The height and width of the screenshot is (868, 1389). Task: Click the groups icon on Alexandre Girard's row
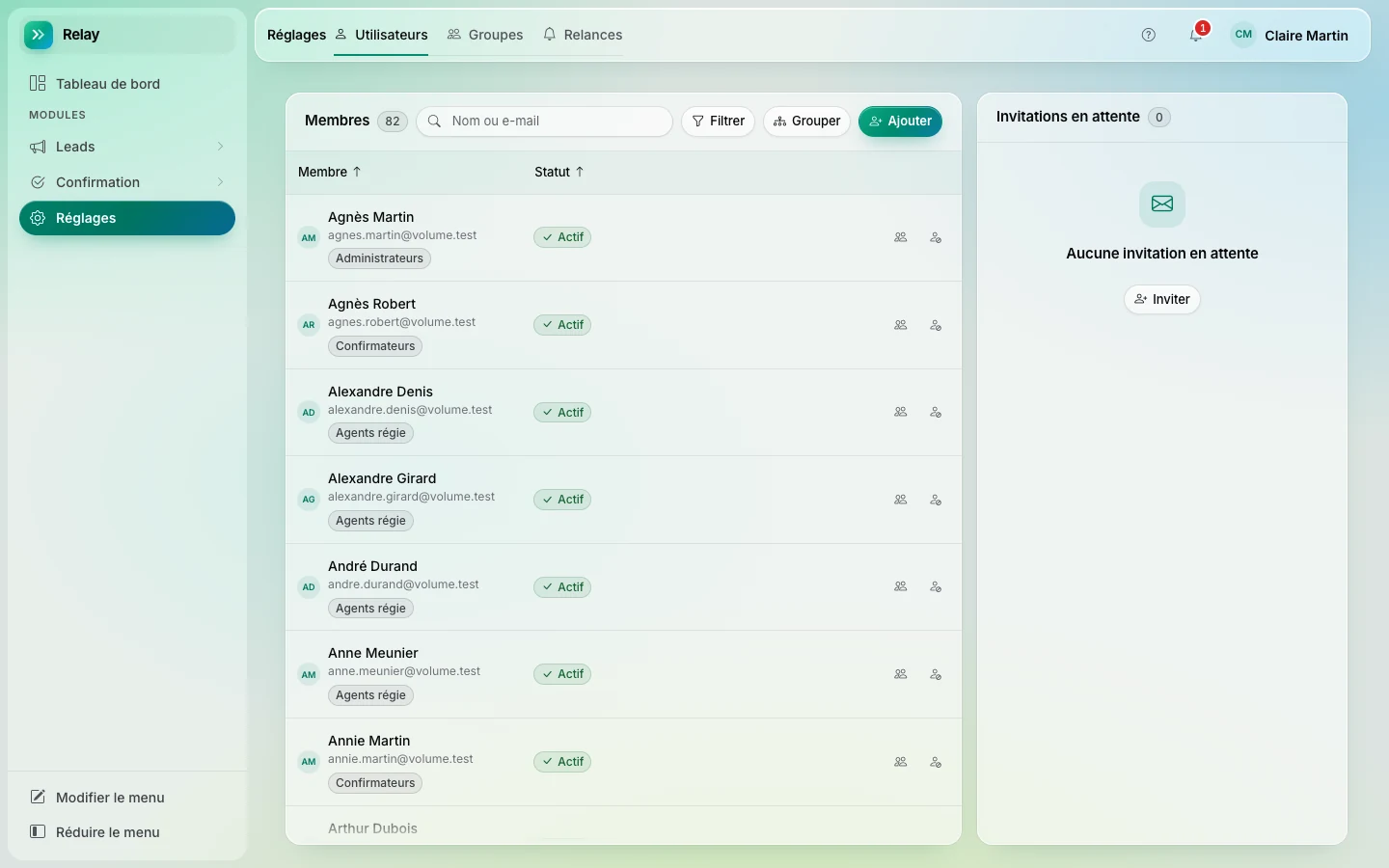[901, 500]
